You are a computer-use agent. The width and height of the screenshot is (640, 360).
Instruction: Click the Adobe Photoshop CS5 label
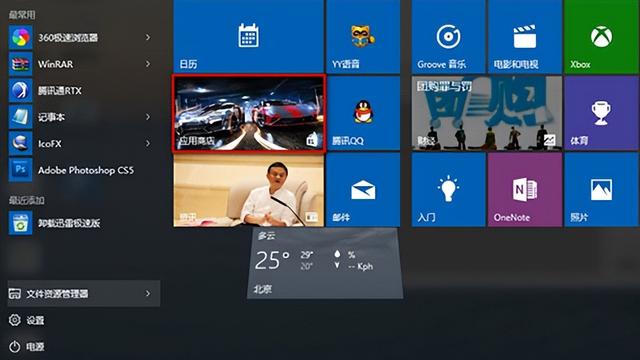[86, 170]
